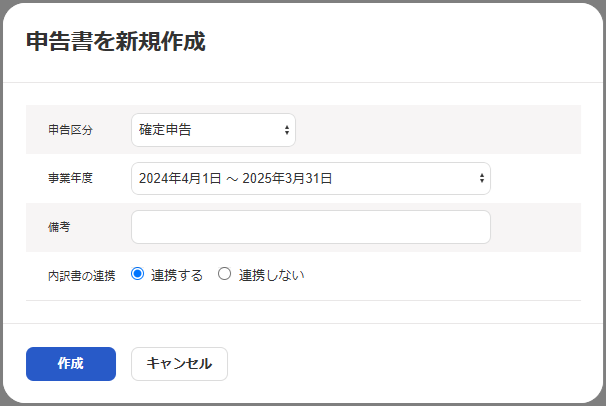Viewport: 606px width, 406px height.
Task: Select the 連携する radio button
Action: 137,274
